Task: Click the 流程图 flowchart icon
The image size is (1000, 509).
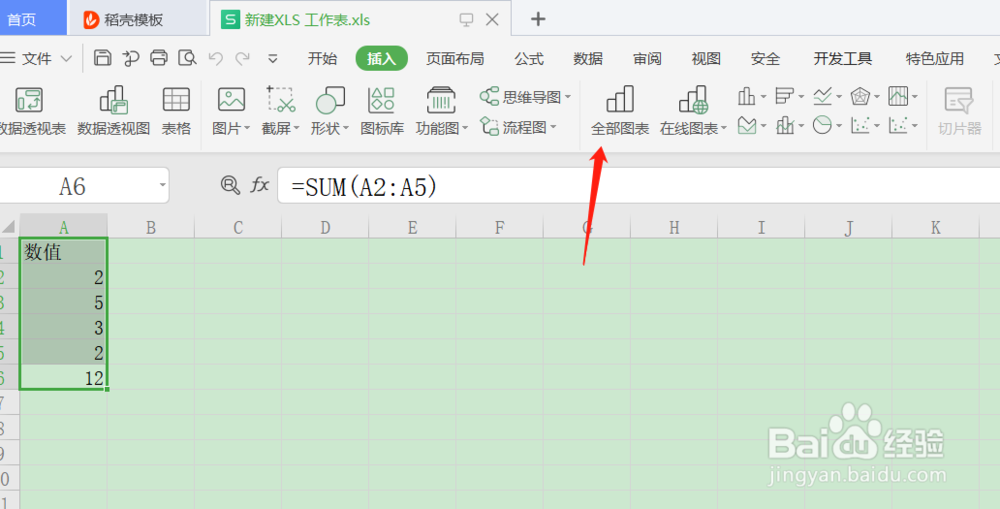Action: [x=490, y=126]
